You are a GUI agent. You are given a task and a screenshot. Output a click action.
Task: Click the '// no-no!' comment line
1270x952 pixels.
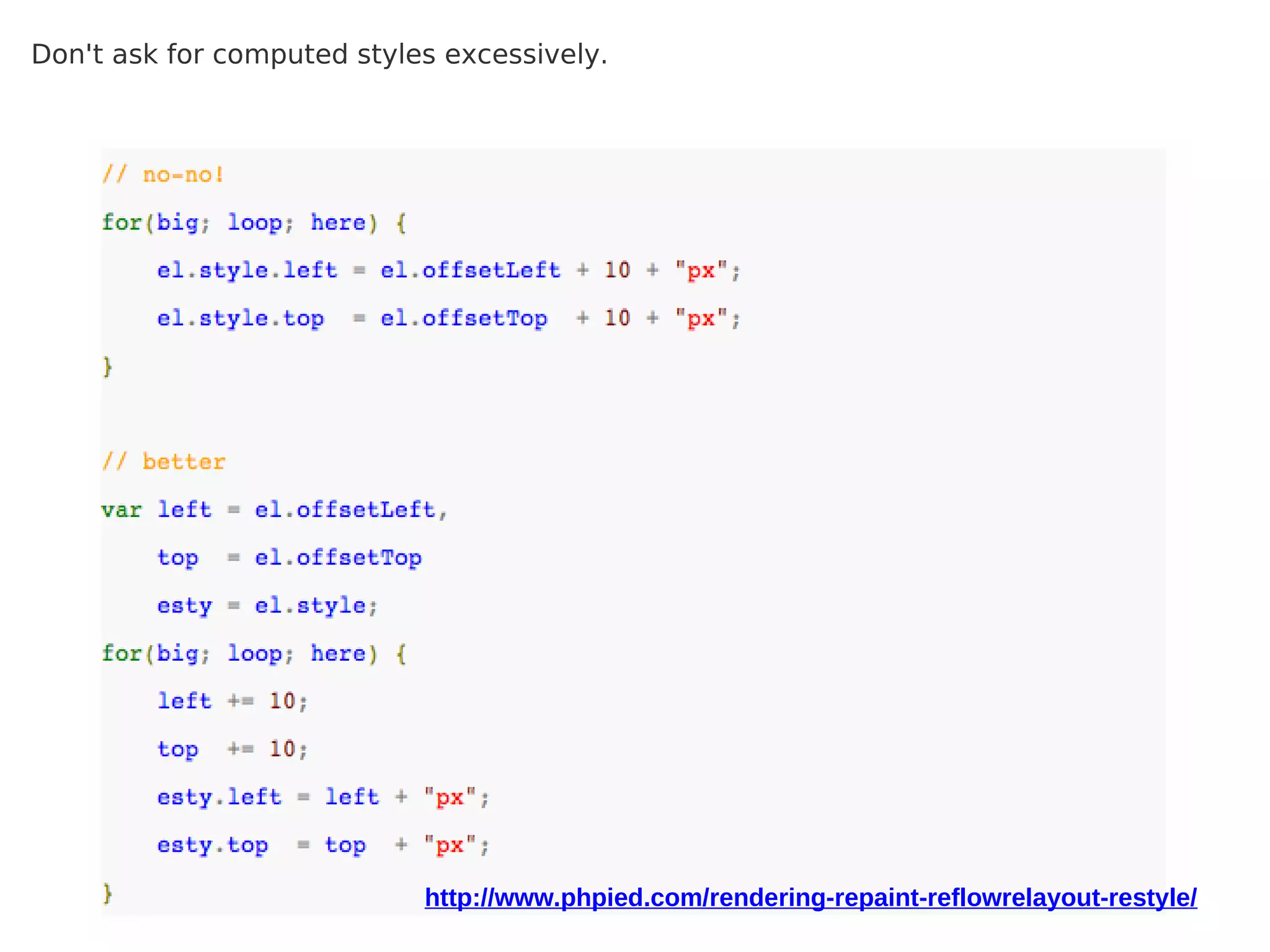click(x=163, y=174)
